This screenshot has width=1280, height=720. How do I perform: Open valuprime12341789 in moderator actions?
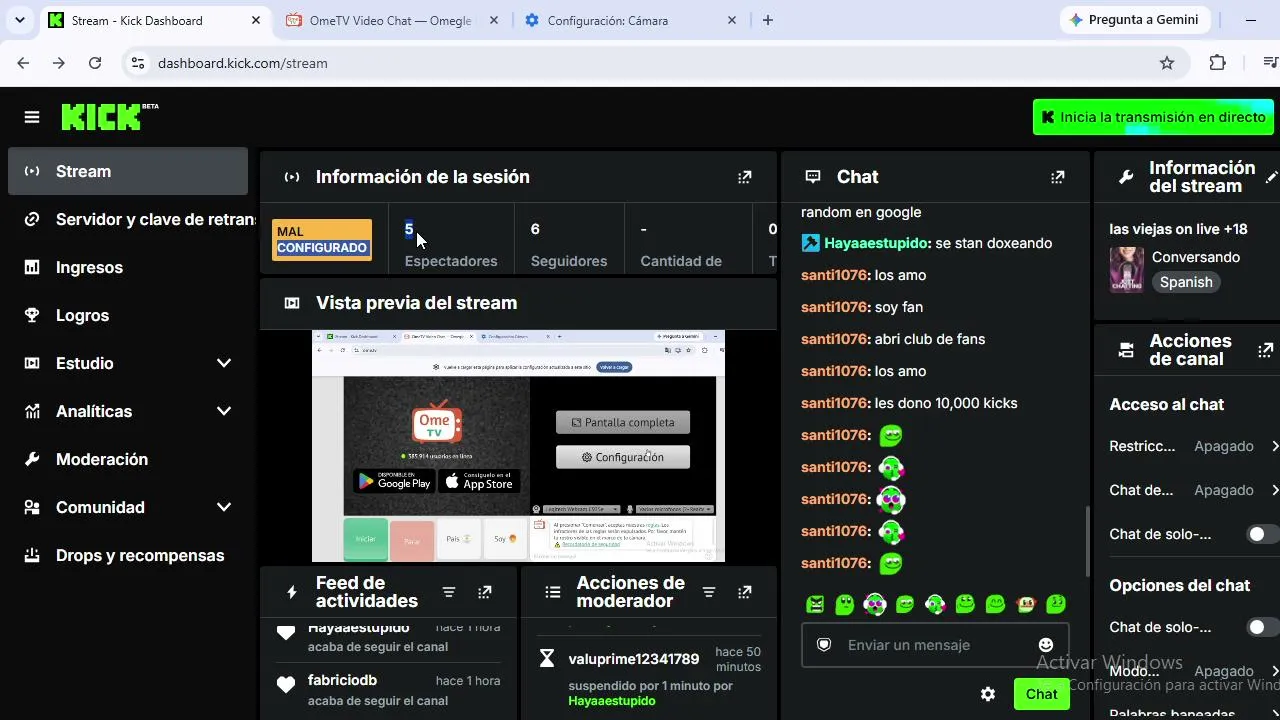[x=634, y=659]
